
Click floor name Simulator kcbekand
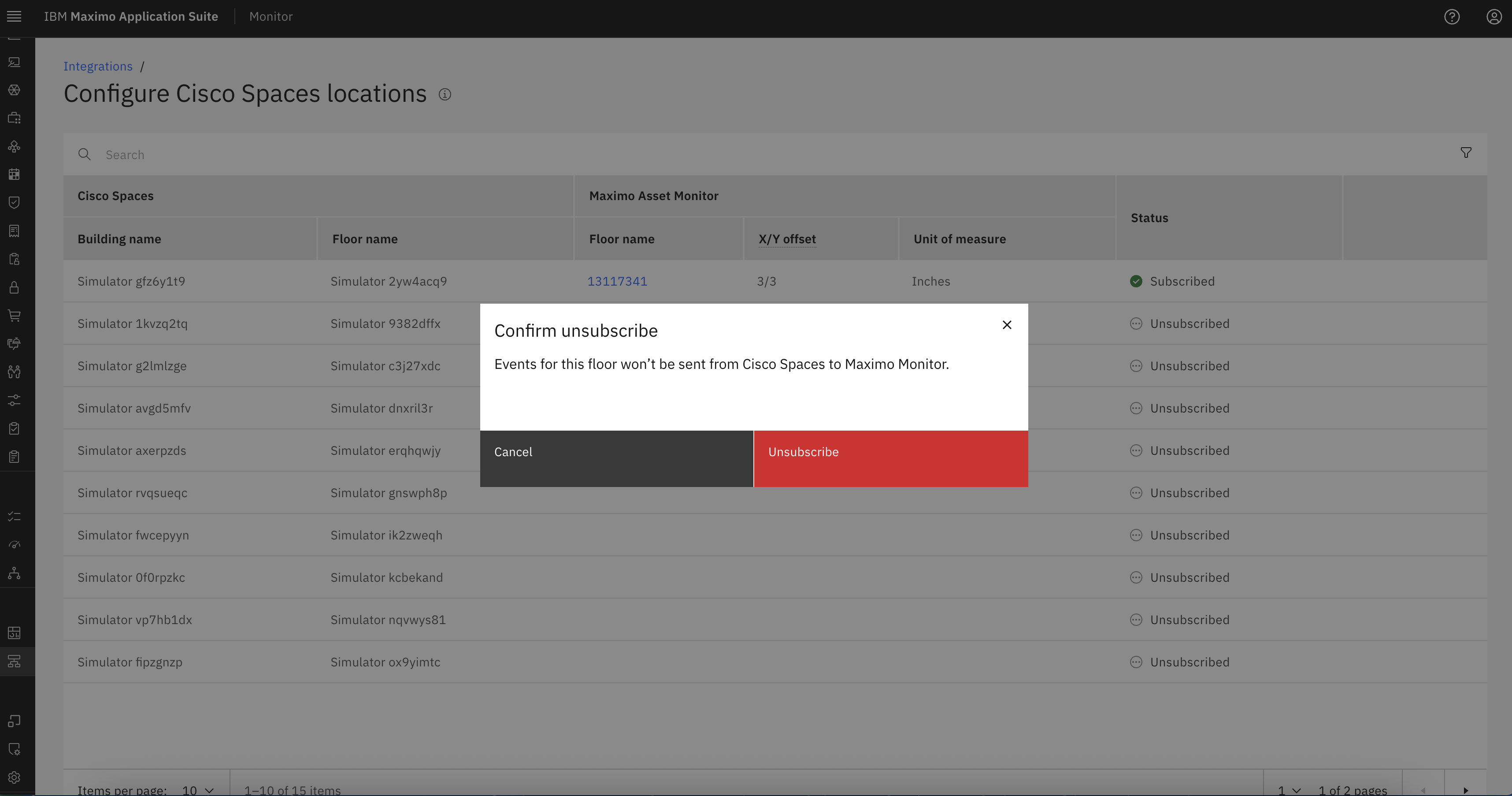(386, 577)
